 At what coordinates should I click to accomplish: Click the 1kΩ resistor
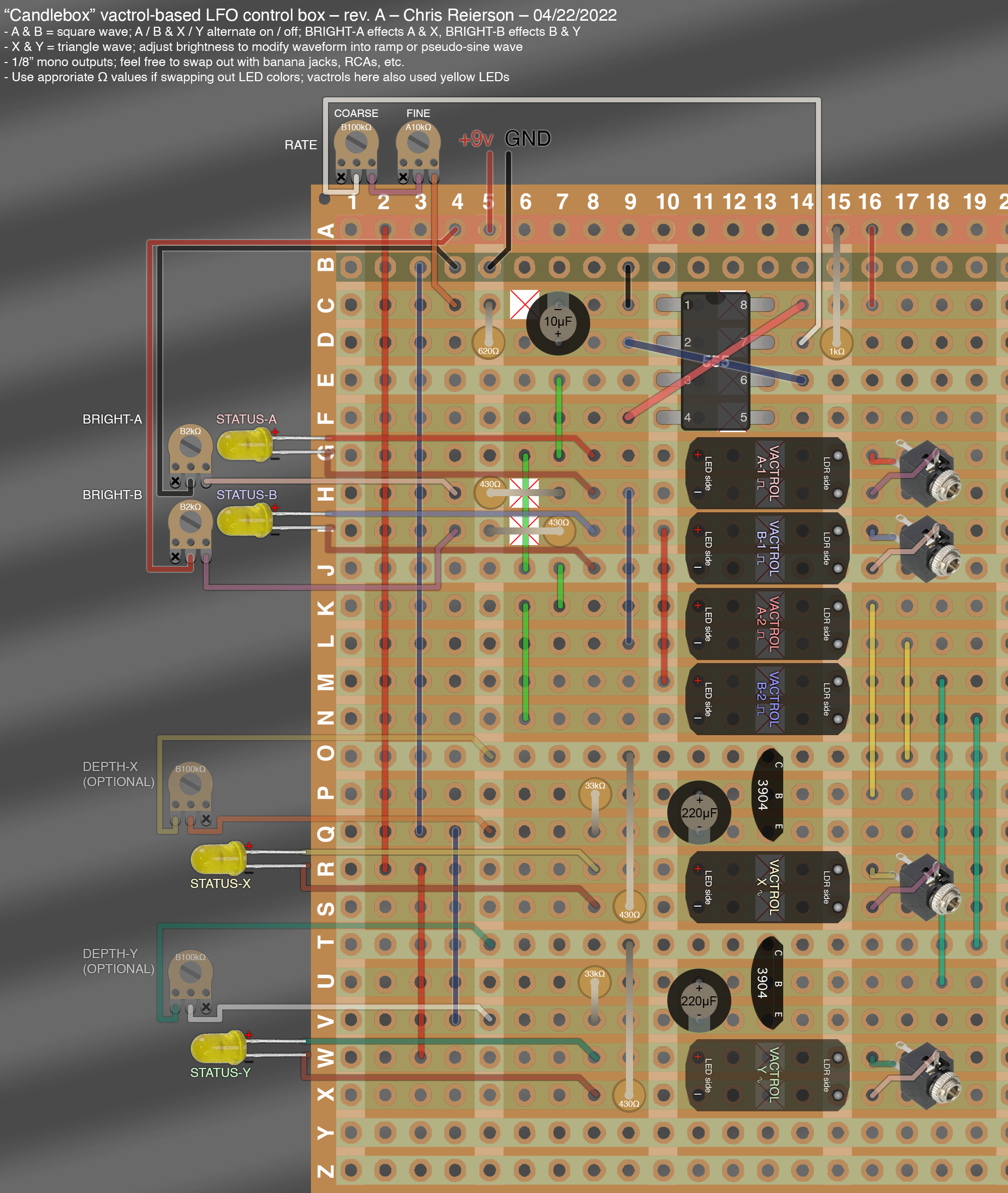tap(836, 344)
